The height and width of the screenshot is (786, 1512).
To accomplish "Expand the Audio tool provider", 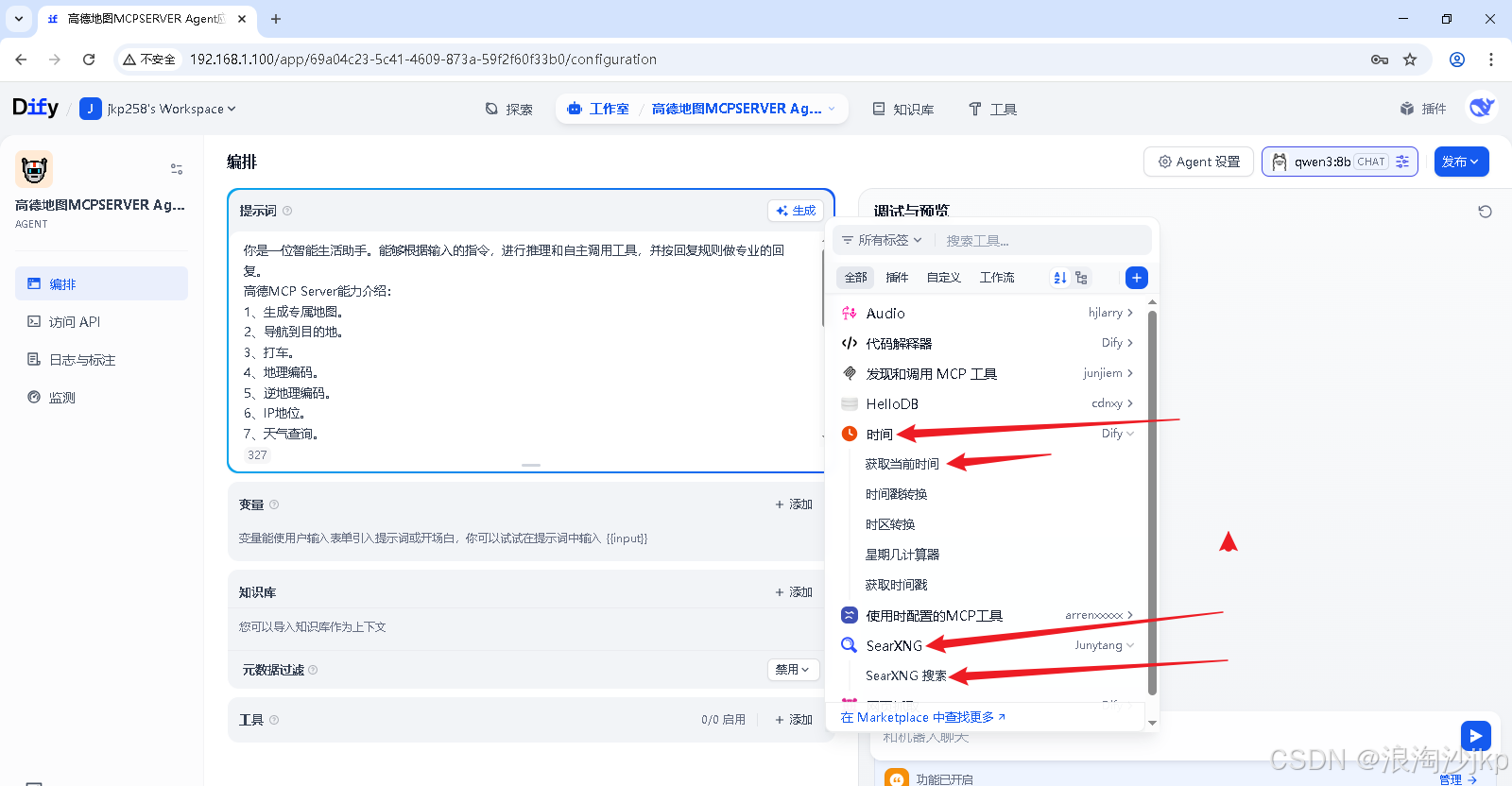I will coord(987,313).
